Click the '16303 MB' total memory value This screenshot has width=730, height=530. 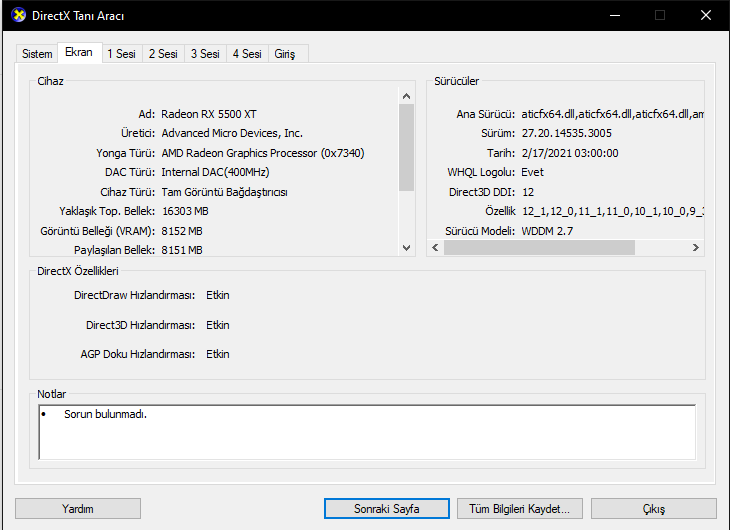(185, 211)
